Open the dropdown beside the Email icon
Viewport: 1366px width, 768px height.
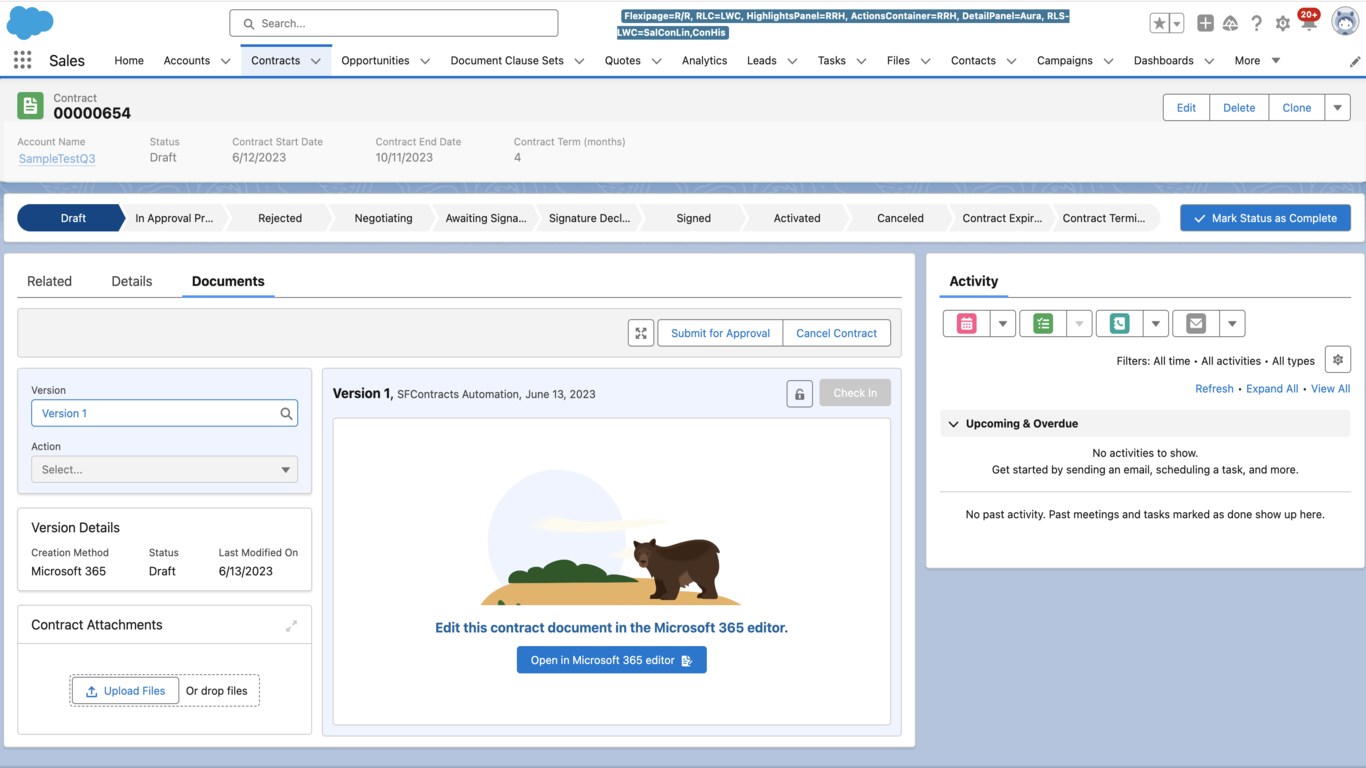pyautogui.click(x=1232, y=324)
